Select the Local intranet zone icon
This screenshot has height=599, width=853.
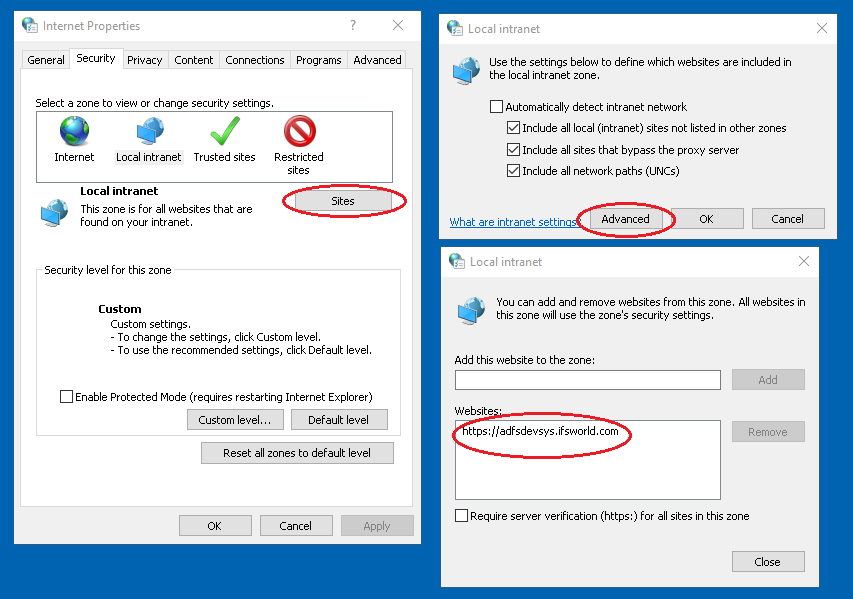click(x=149, y=132)
